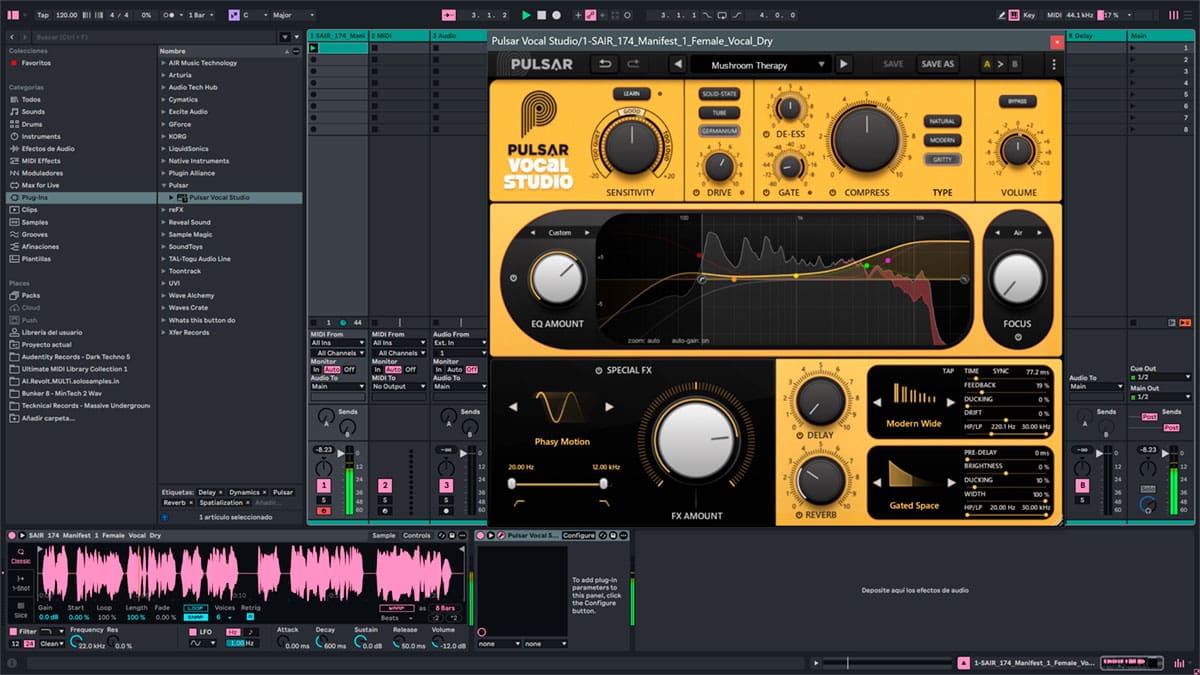Collapse the Pulsar plug-in folder
Screen dimensions: 1200x675
click(x=163, y=185)
